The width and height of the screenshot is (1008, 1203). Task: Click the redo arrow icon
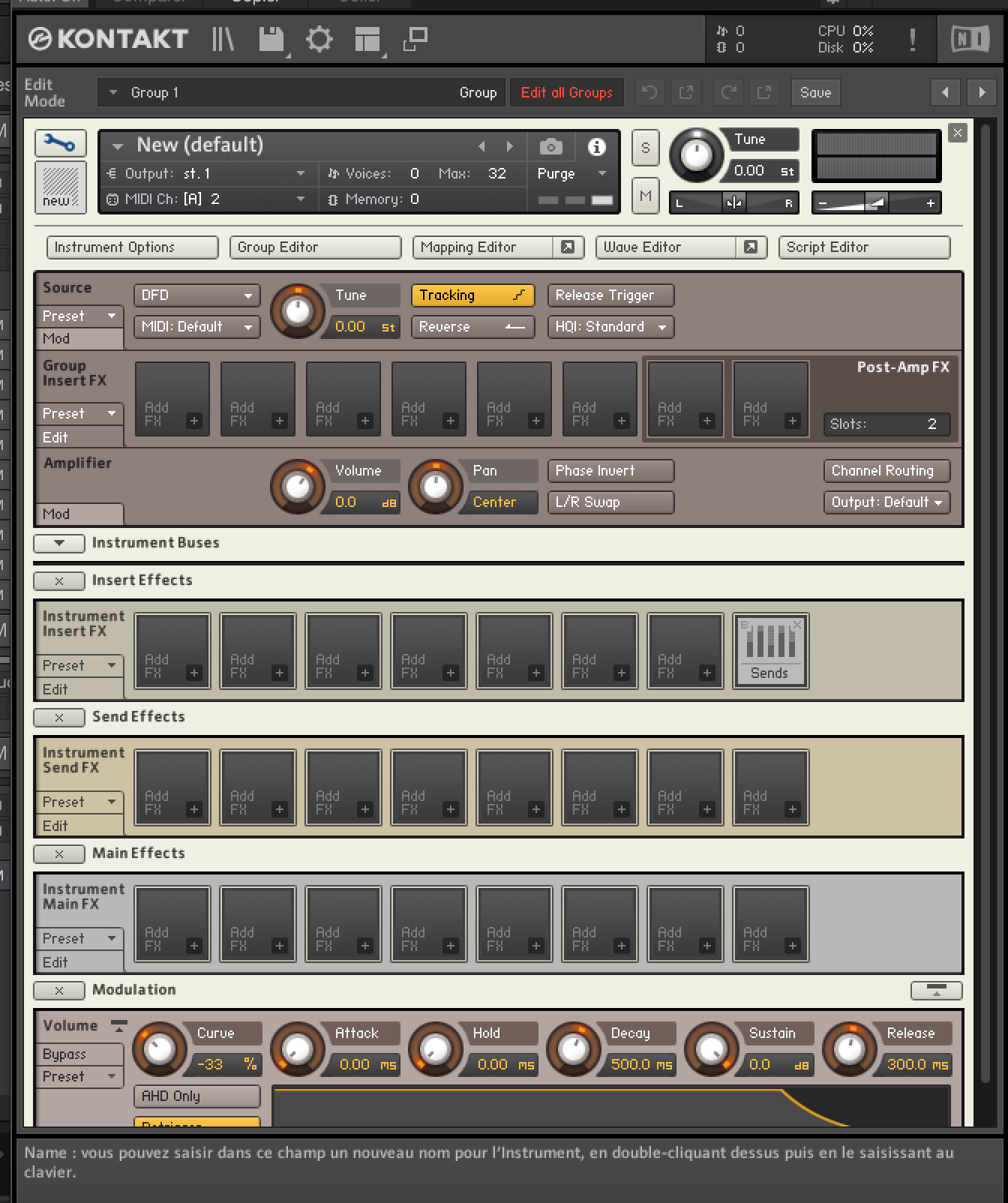point(727,92)
